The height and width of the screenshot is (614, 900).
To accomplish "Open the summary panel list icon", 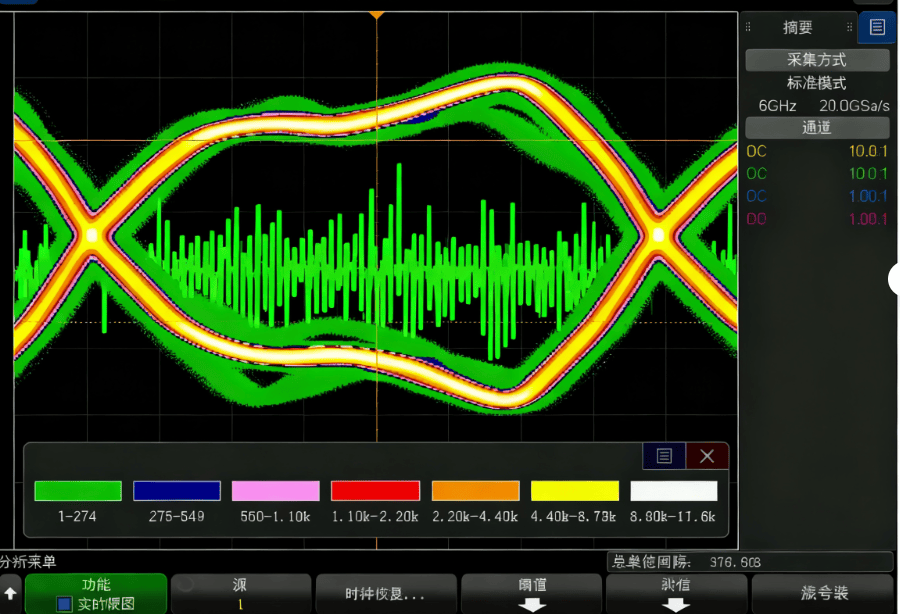I will point(877,28).
